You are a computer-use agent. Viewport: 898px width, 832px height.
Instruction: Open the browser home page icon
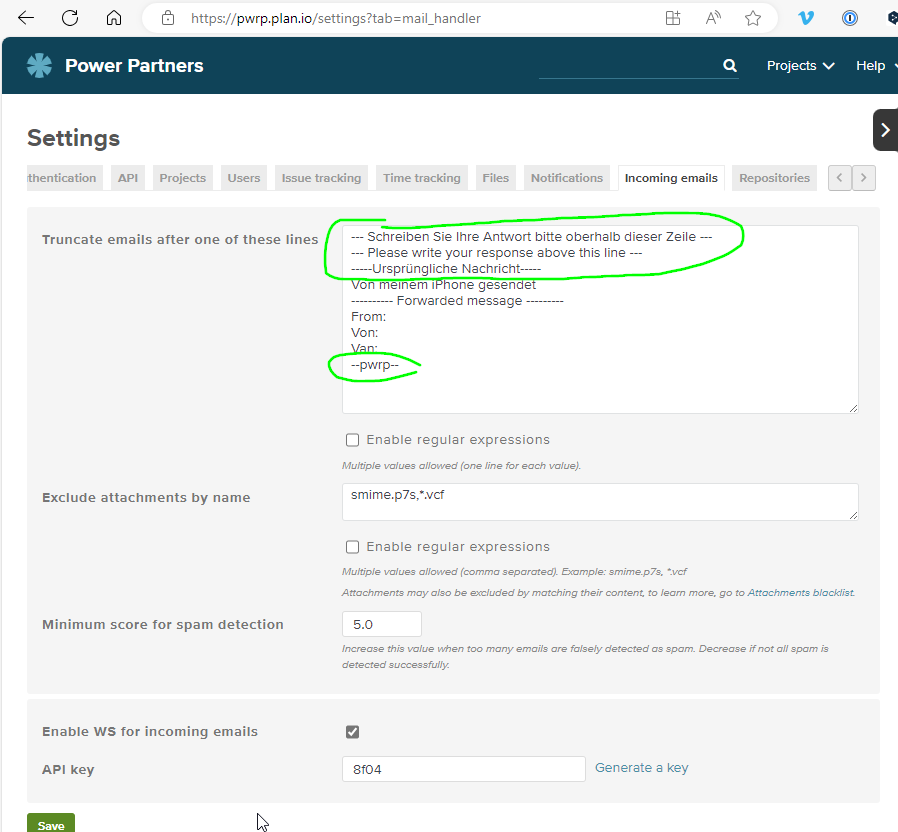114,18
